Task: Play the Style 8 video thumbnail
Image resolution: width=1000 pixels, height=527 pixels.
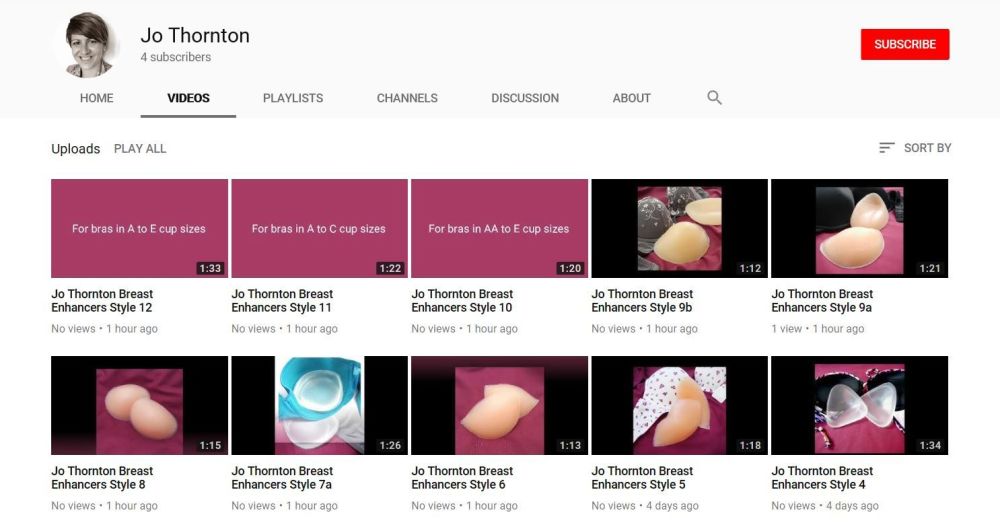Action: click(x=139, y=405)
